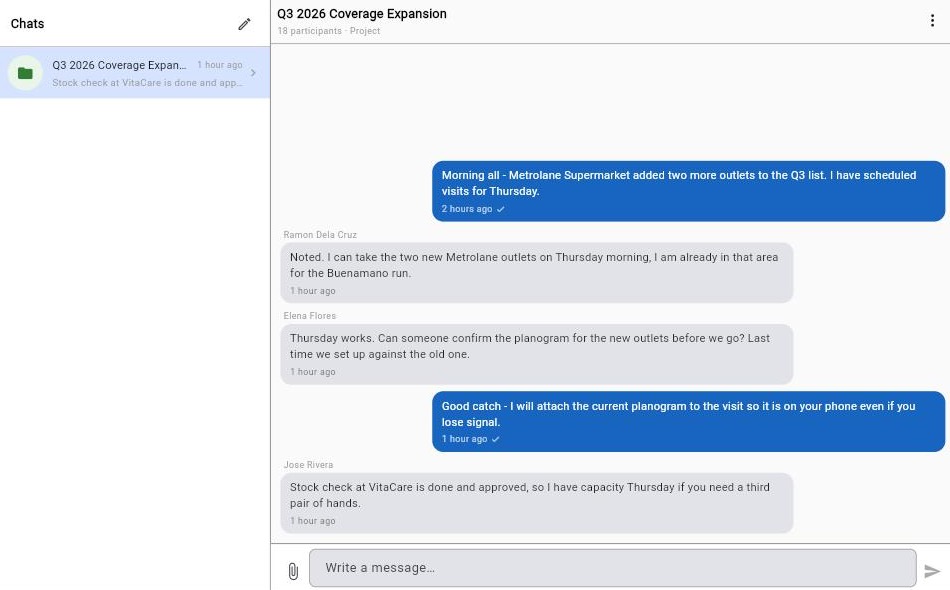Click the 1 hour ago time in chat list

pos(219,65)
